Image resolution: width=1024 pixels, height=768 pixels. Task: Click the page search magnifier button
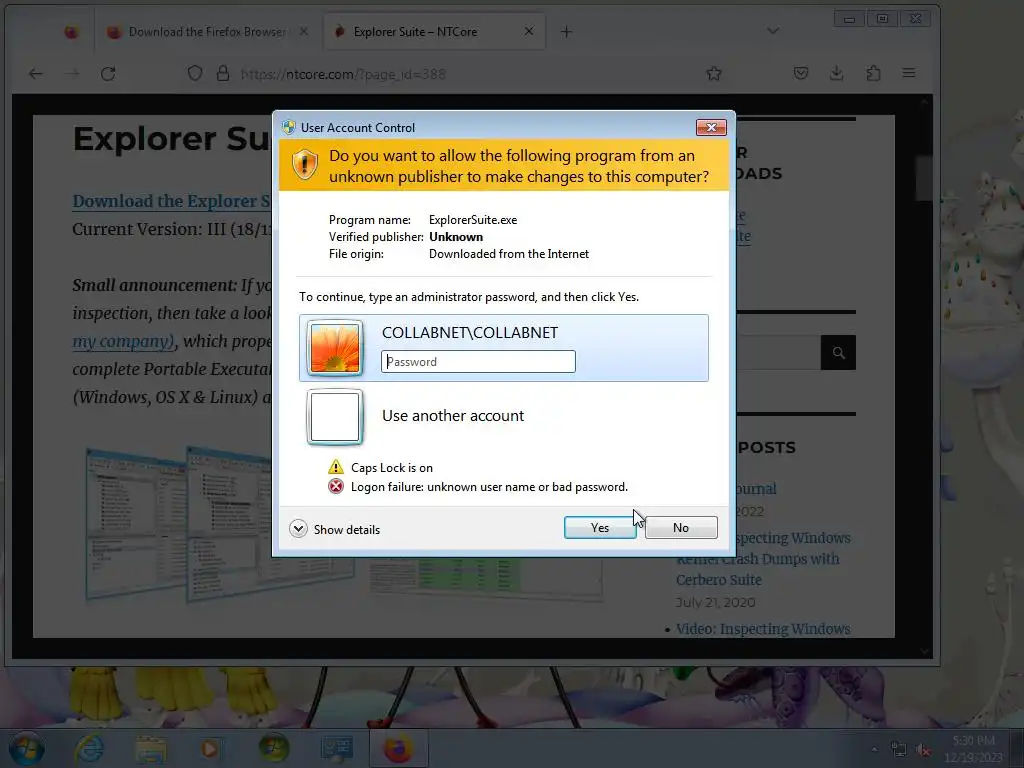839,353
